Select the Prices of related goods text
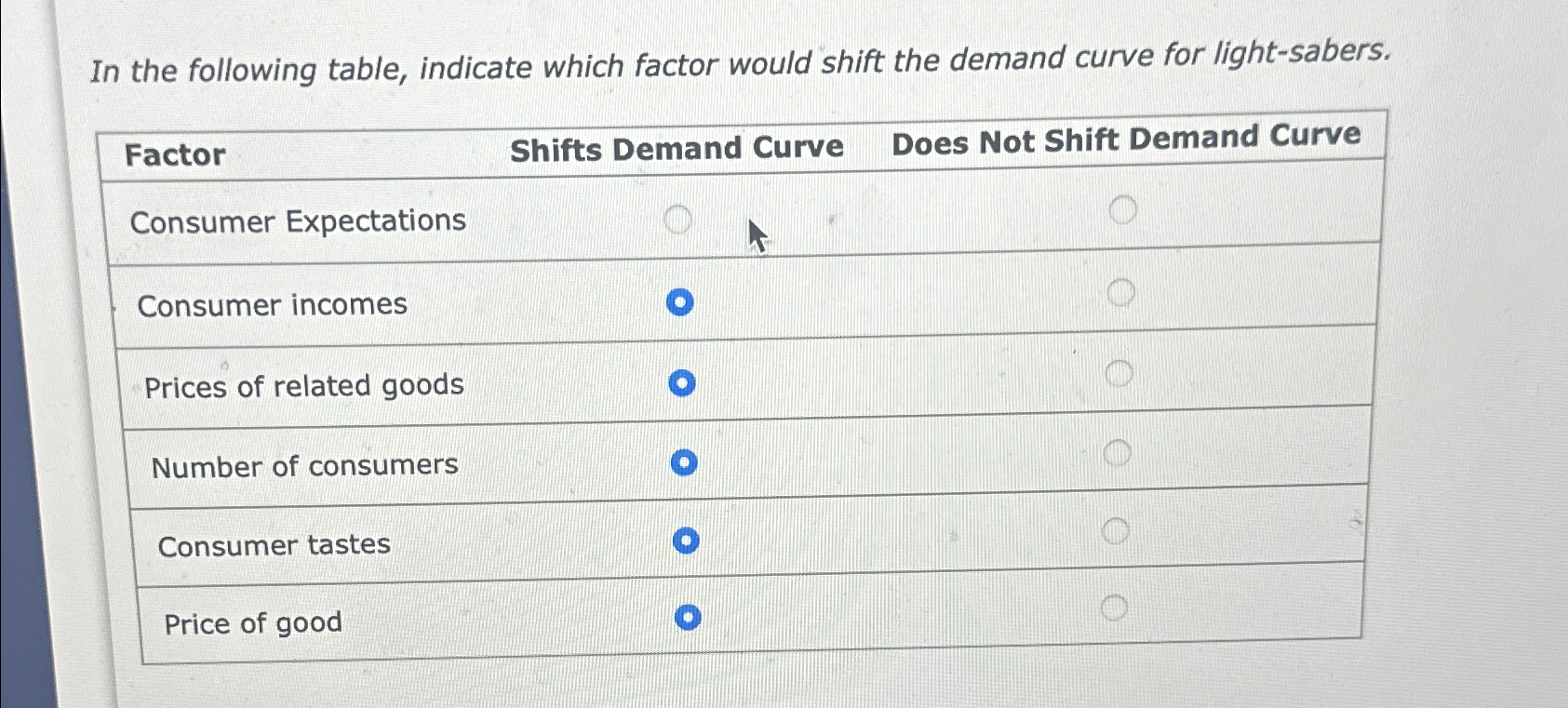The width and height of the screenshot is (1568, 708). point(304,385)
